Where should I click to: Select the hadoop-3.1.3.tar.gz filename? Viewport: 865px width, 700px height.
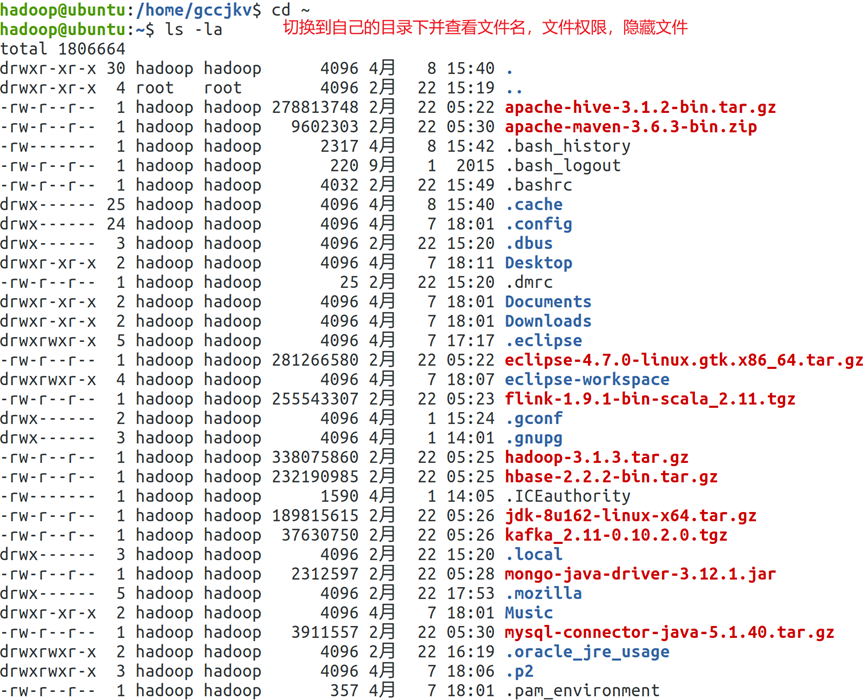click(x=596, y=457)
